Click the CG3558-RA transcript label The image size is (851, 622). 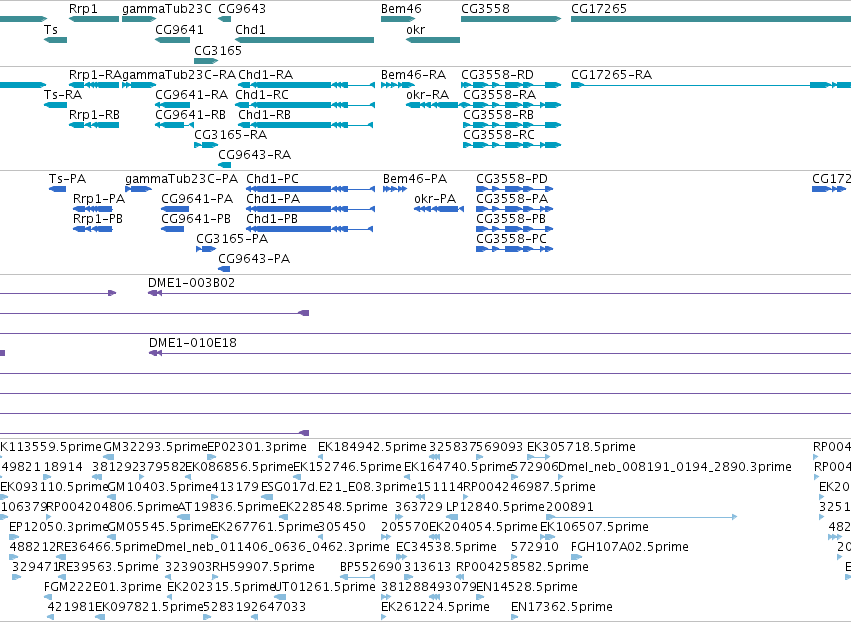[499, 94]
